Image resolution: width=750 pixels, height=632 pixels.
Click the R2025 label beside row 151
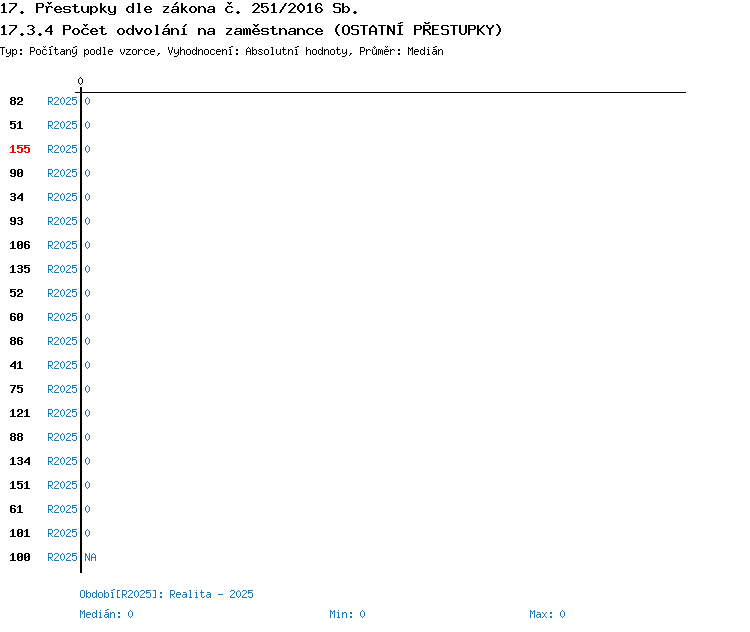[62, 485]
